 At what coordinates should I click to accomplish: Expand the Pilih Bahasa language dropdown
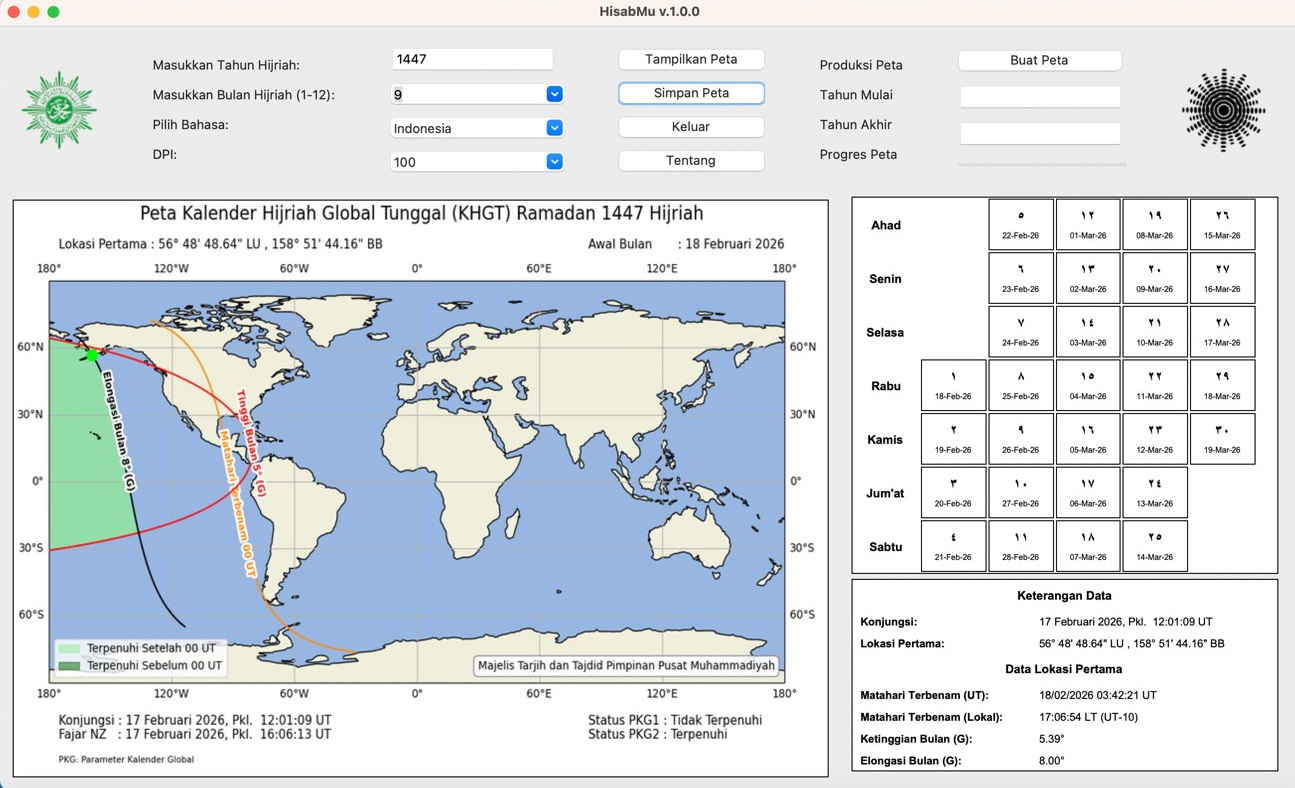(554, 128)
